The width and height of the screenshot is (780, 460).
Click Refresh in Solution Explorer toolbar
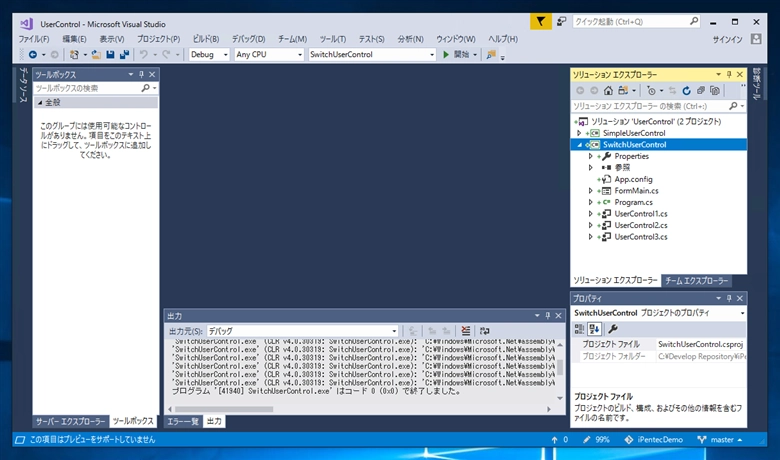tap(686, 91)
